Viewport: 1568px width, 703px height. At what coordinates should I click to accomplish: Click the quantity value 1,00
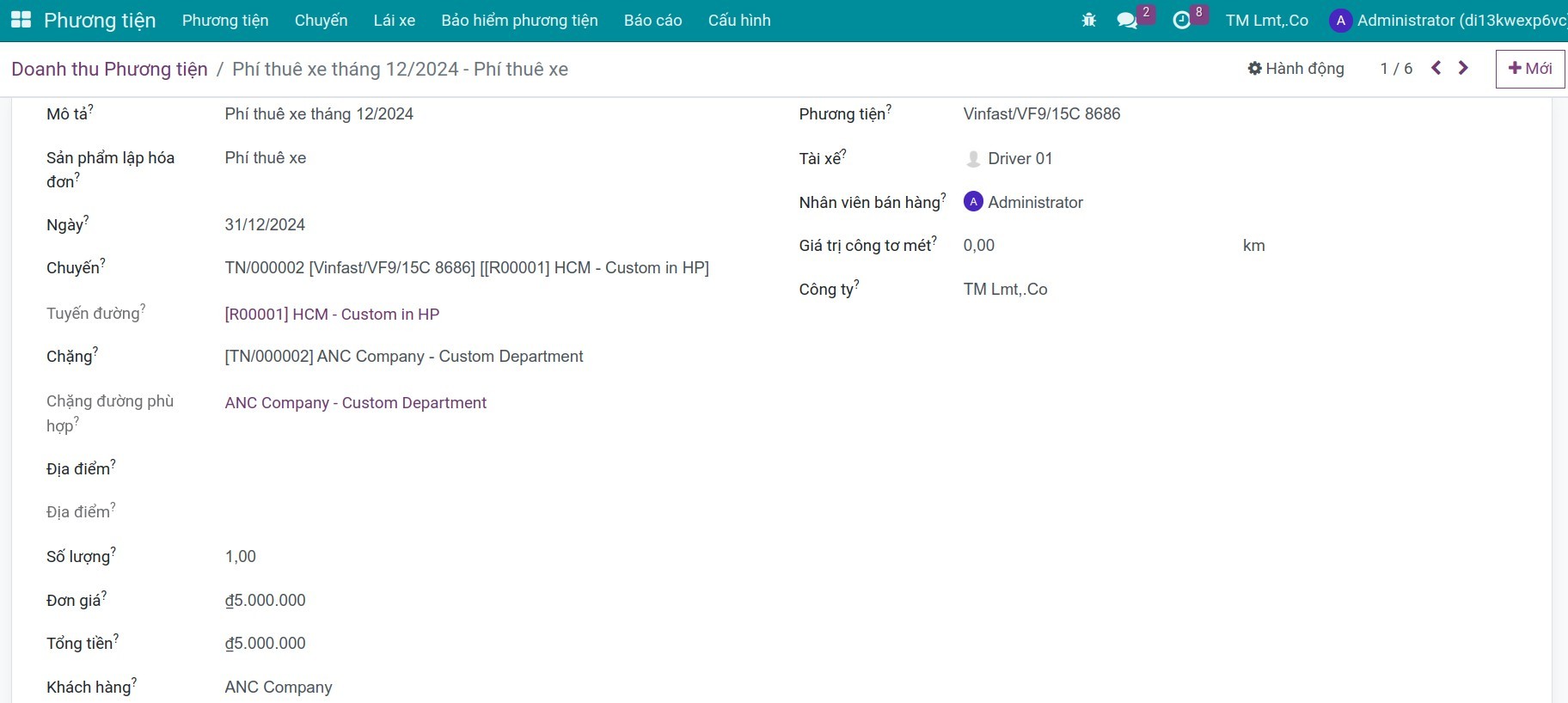click(241, 557)
